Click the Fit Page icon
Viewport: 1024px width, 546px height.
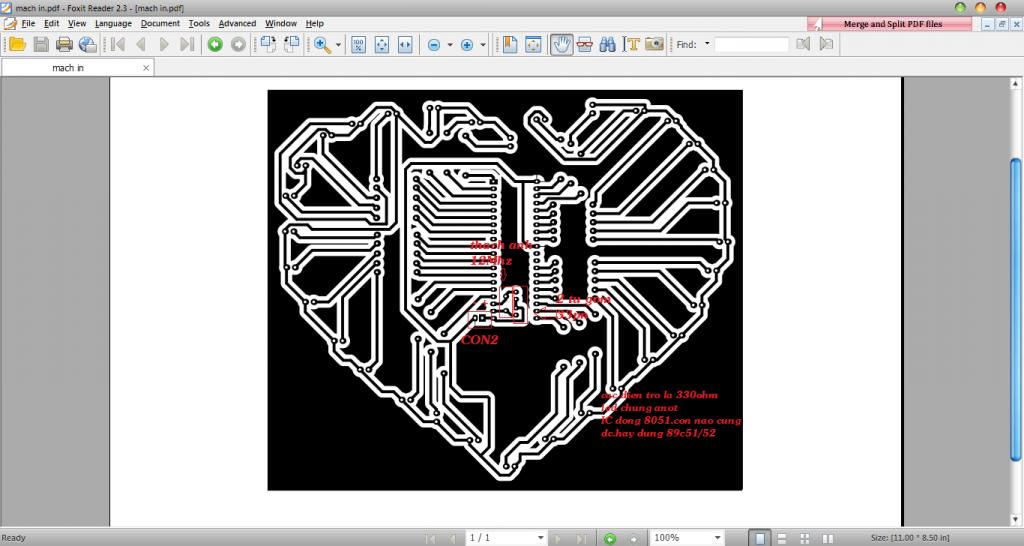382,44
